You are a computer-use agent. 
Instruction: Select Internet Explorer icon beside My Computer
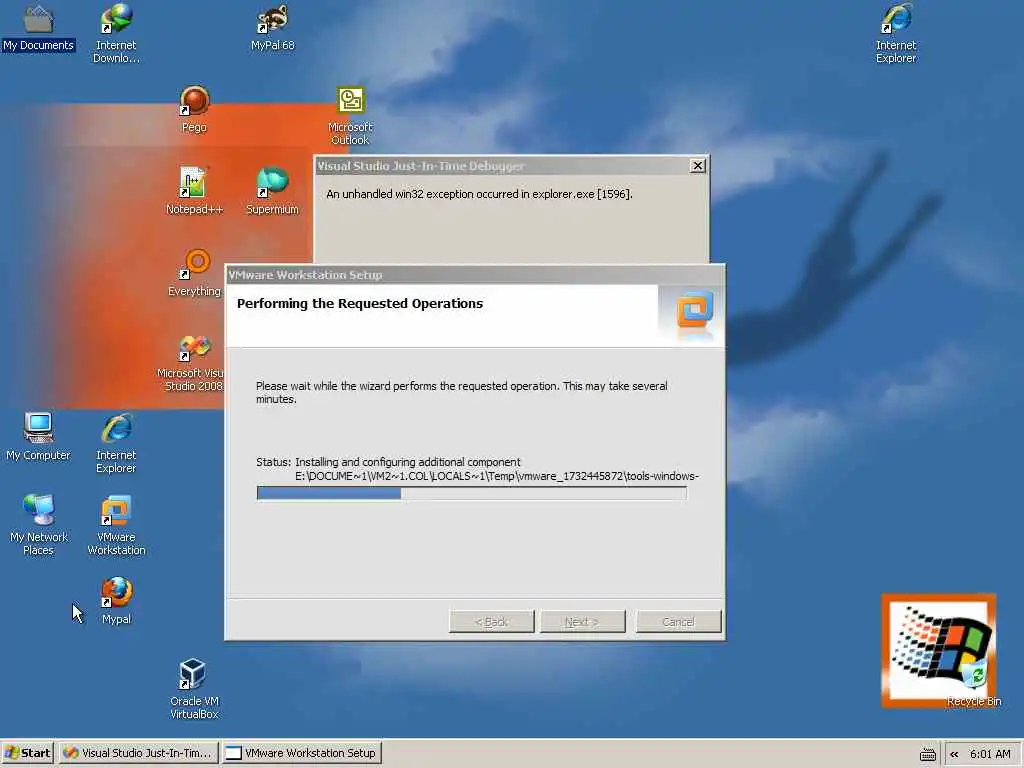coord(116,443)
